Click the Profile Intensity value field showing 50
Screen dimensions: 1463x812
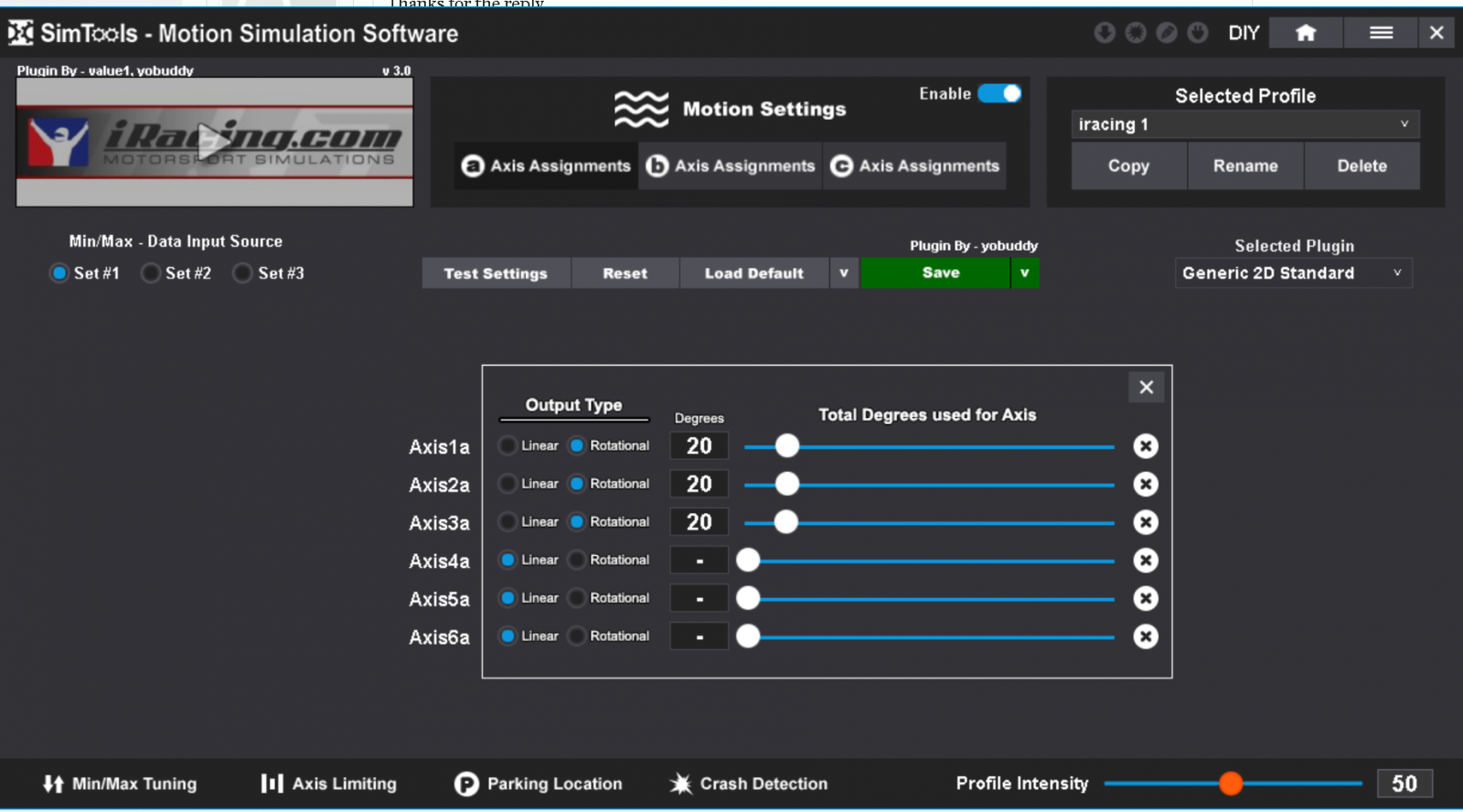(x=1404, y=784)
